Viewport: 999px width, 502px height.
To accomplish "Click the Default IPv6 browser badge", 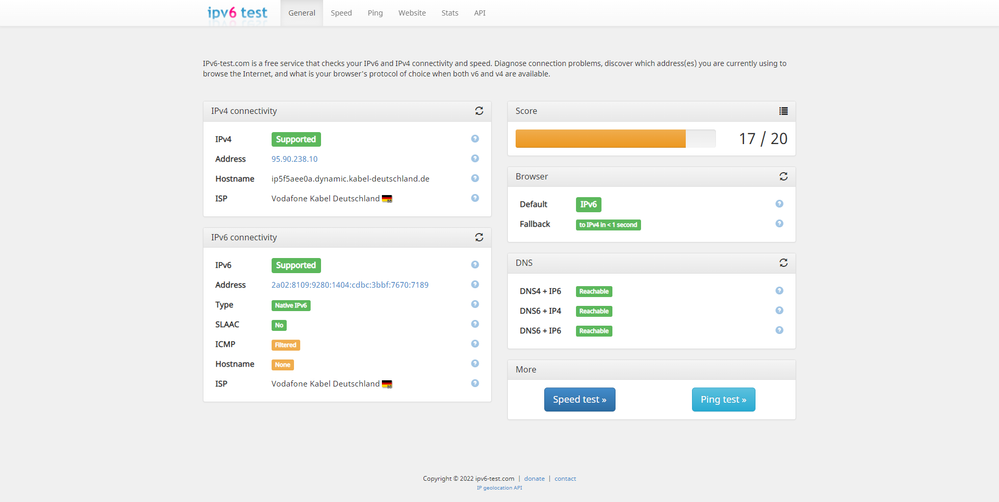I will click(589, 204).
